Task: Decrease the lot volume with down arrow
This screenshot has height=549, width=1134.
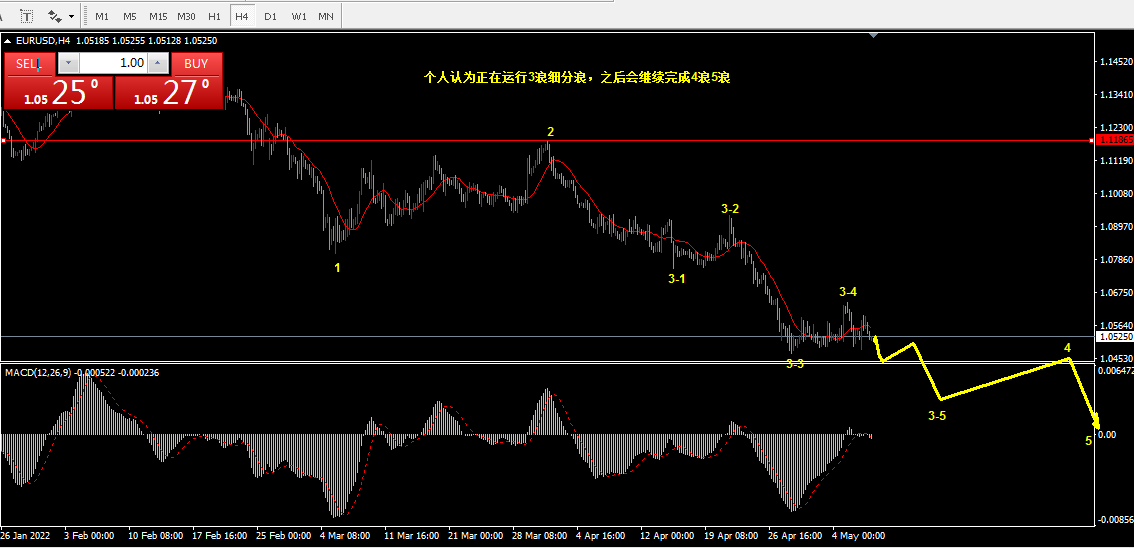Action: [67, 64]
